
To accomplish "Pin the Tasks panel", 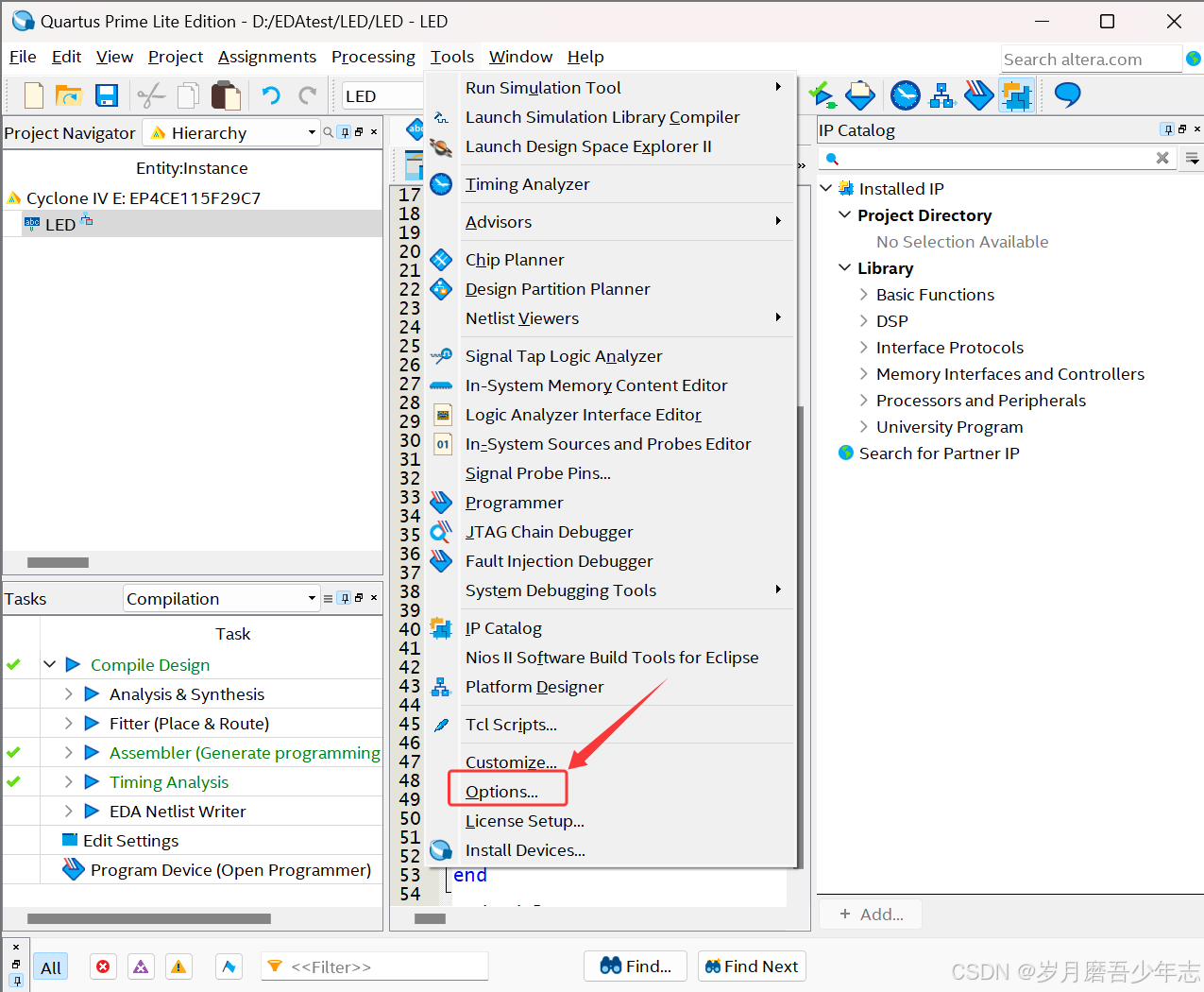I will (x=345, y=598).
